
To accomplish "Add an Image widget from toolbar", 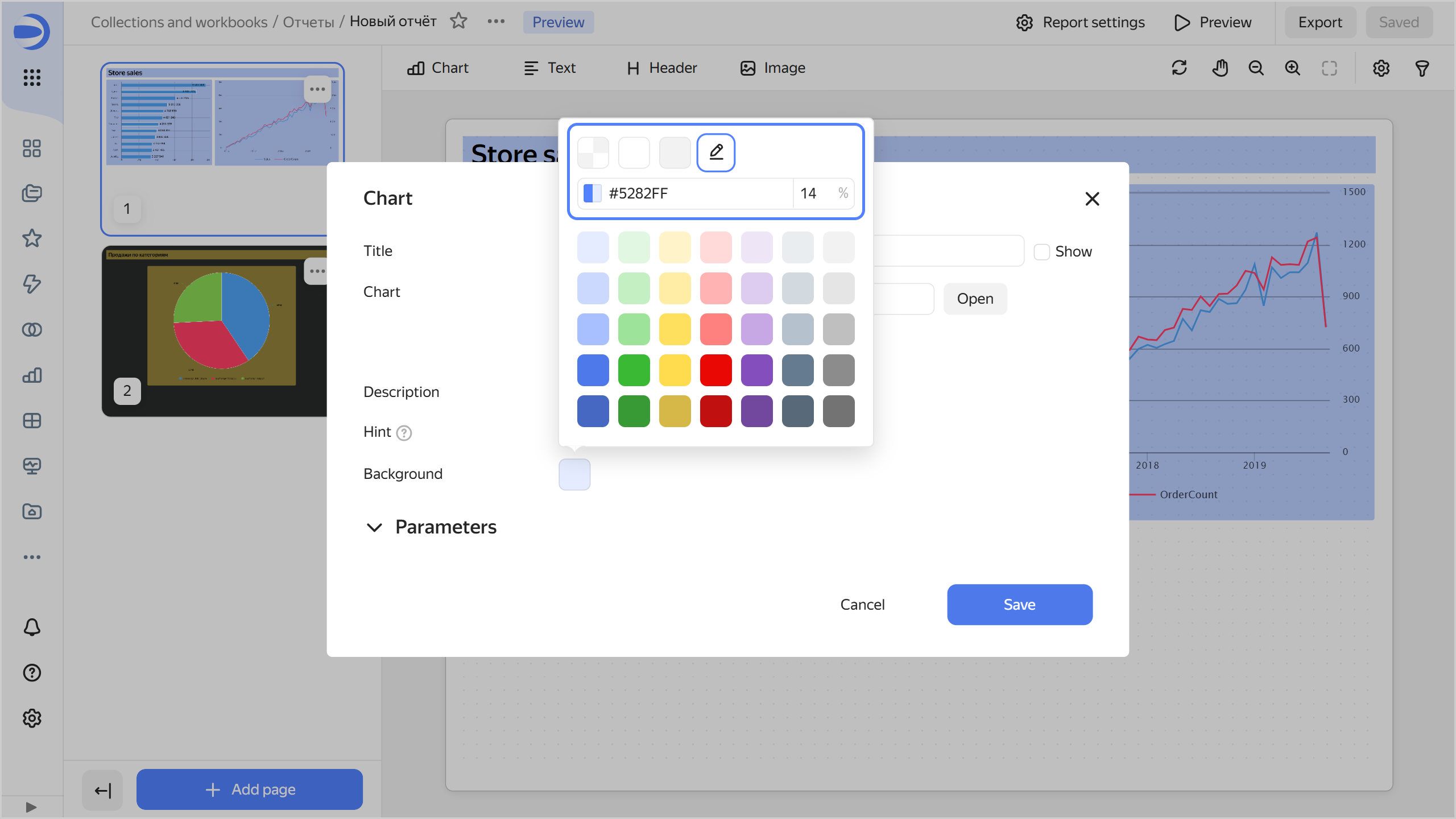I will coord(772,68).
